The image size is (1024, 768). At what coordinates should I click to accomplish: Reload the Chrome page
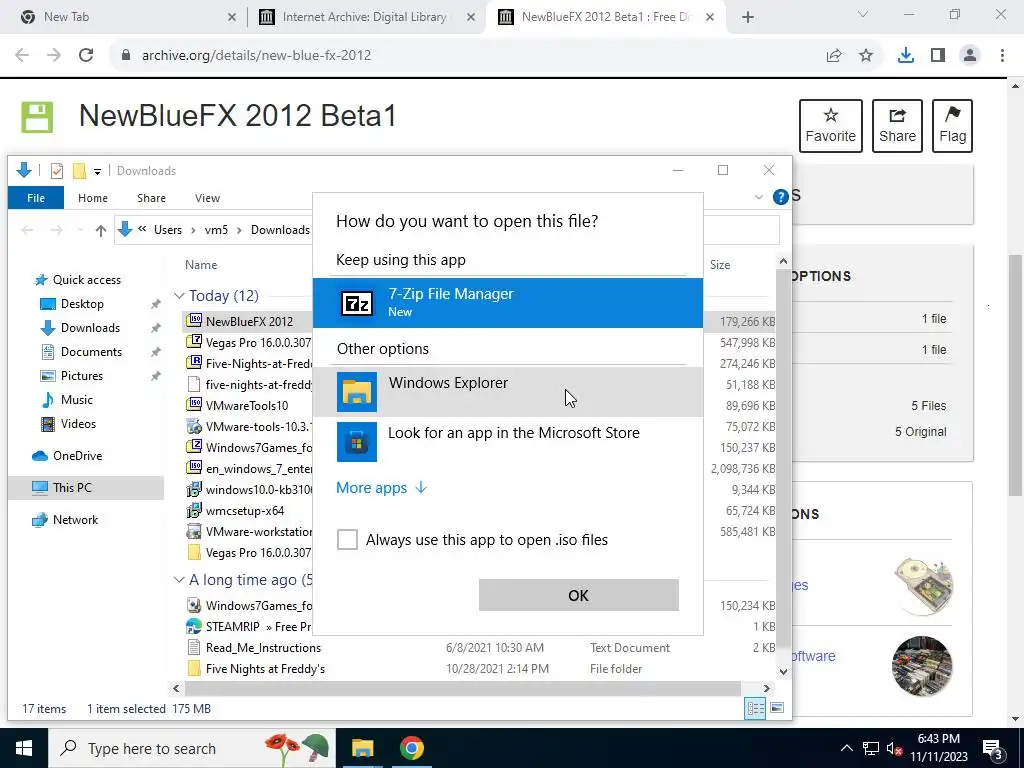click(x=86, y=56)
